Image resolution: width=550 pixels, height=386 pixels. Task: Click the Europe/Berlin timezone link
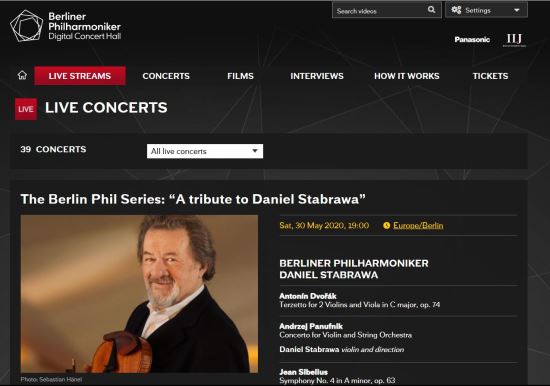(418, 226)
